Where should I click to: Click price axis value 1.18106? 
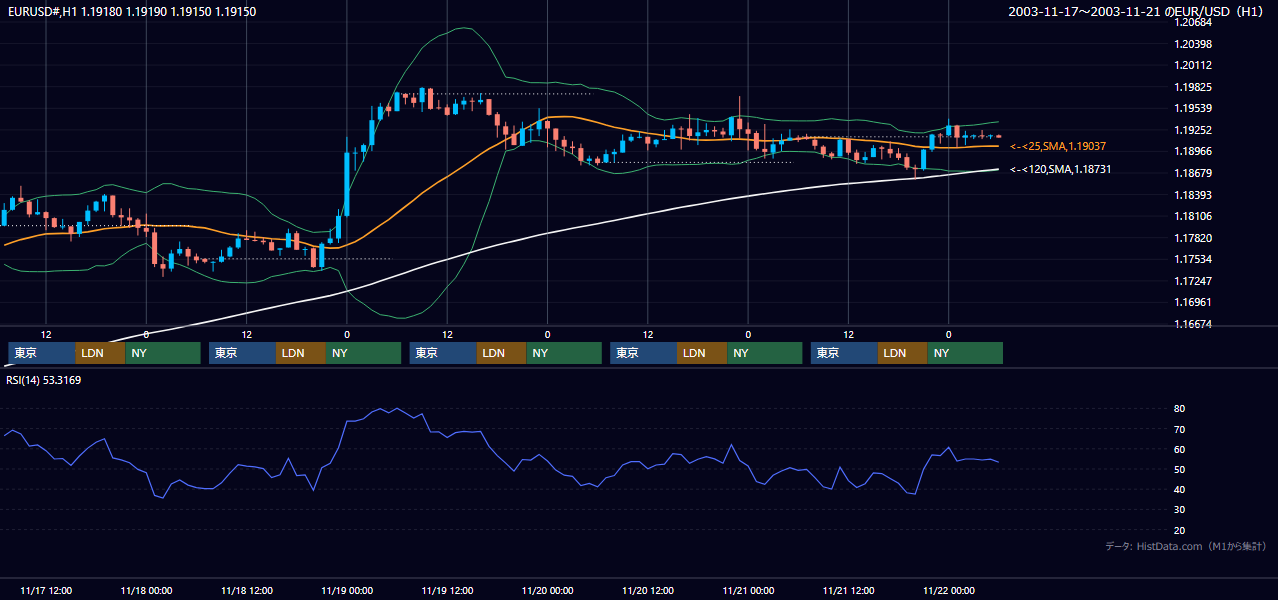pyautogui.click(x=1194, y=216)
